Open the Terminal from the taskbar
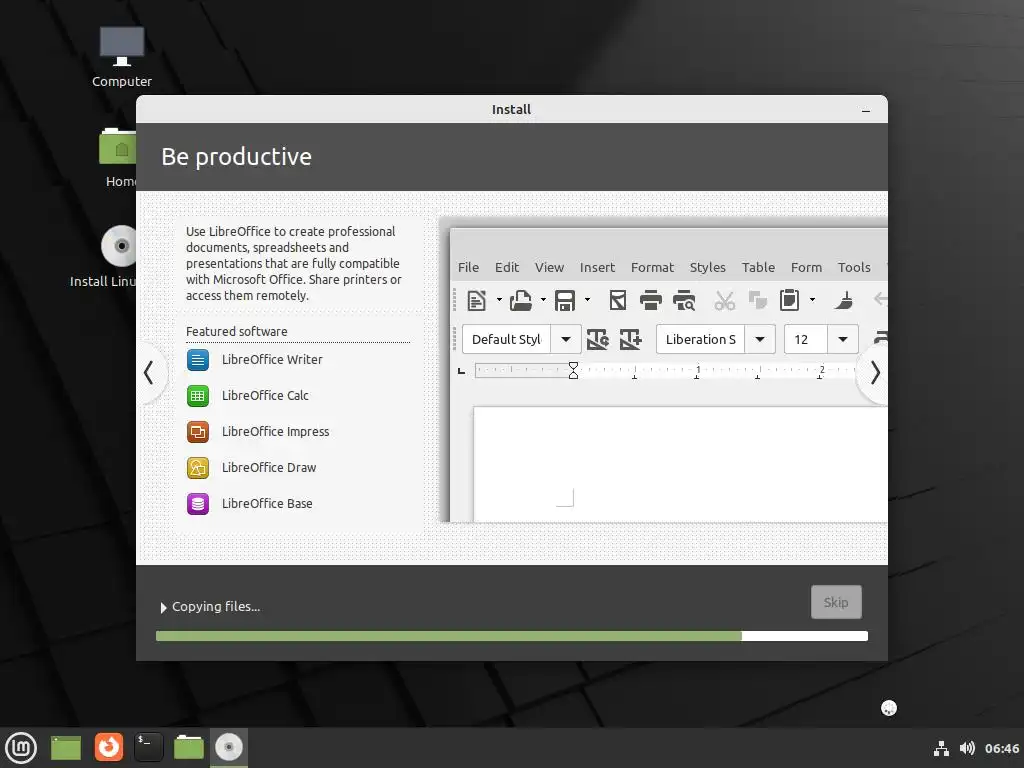The height and width of the screenshot is (768, 1024). pos(148,747)
